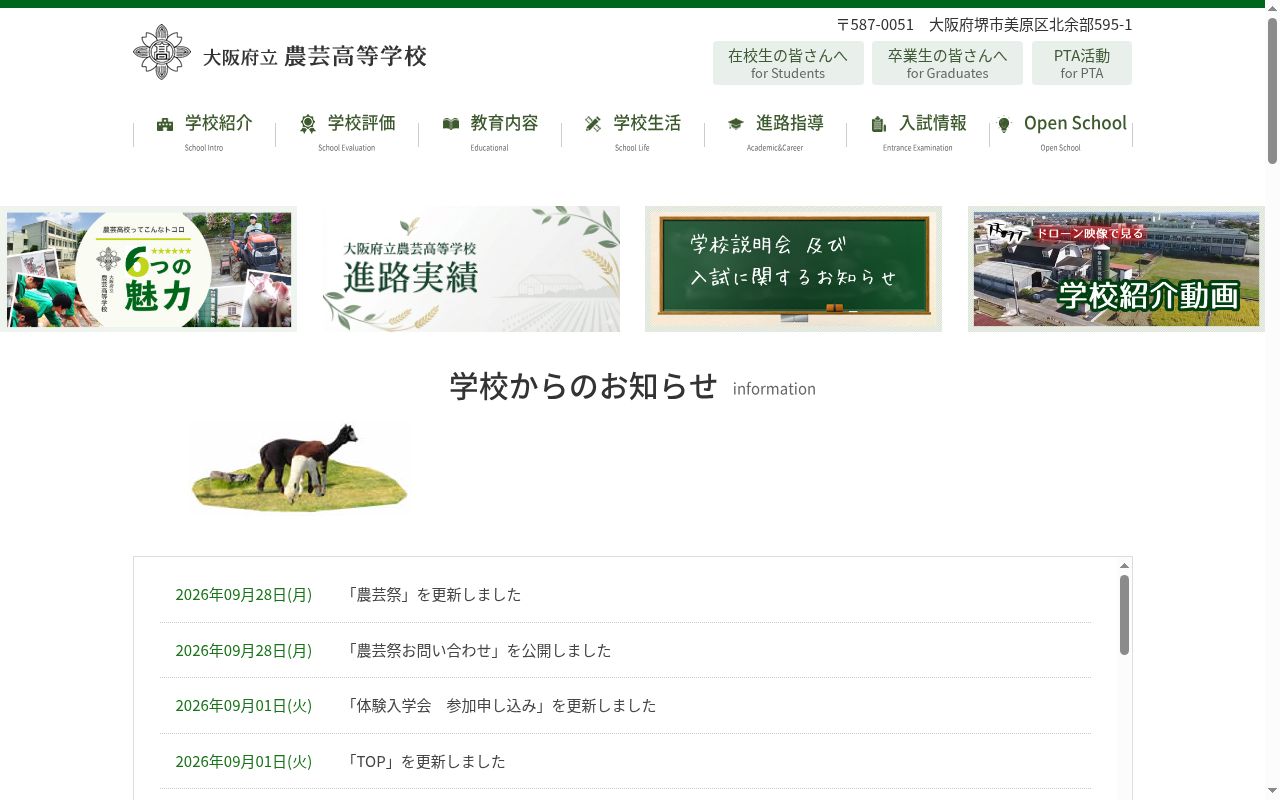The height and width of the screenshot is (800, 1280).
Task: Go home via 大阪府立 農芸高等学校 title
Action: click(315, 57)
